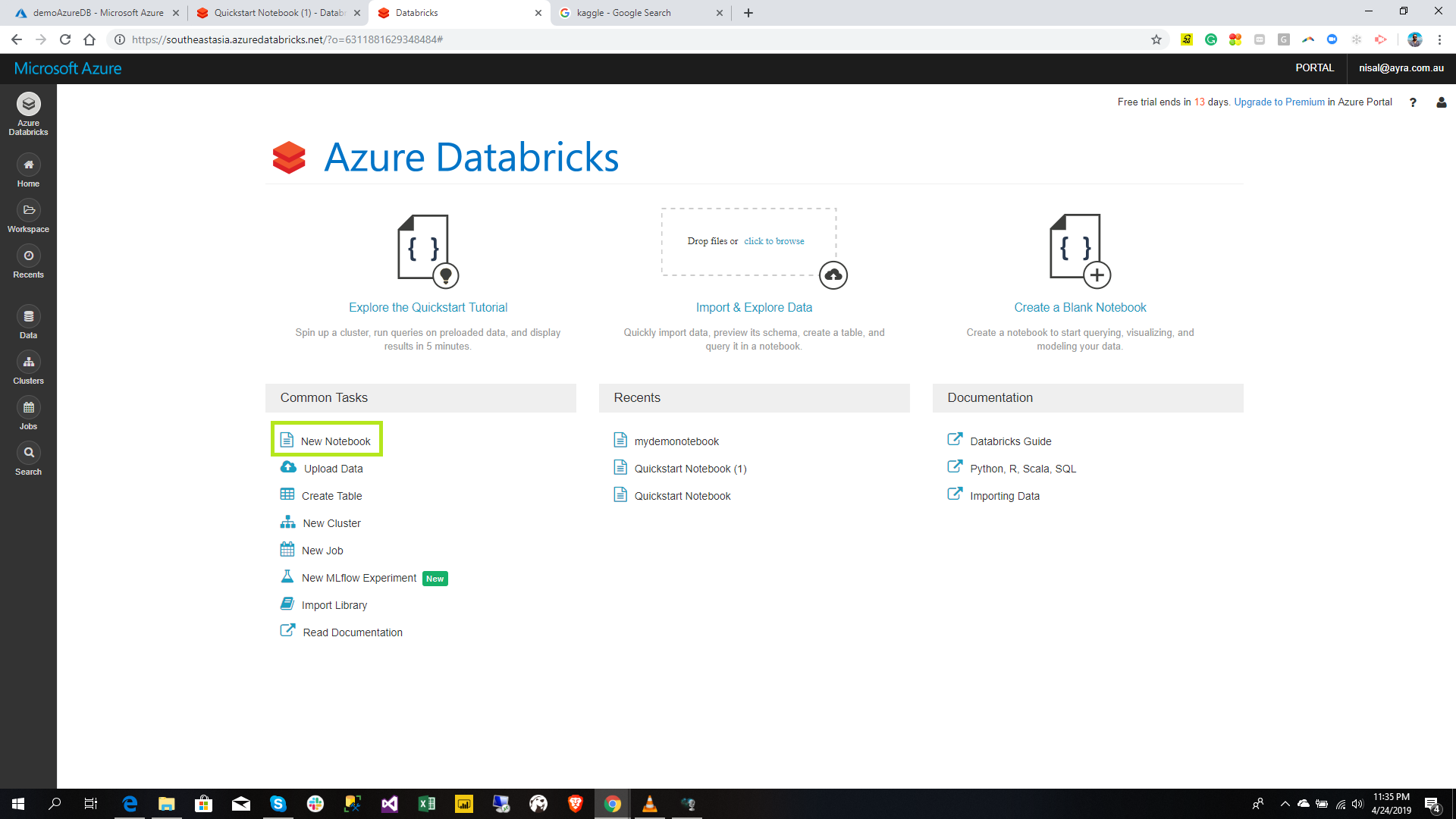Viewport: 1456px width, 819px height.
Task: Click New MLflow Experiment task
Action: tap(359, 578)
